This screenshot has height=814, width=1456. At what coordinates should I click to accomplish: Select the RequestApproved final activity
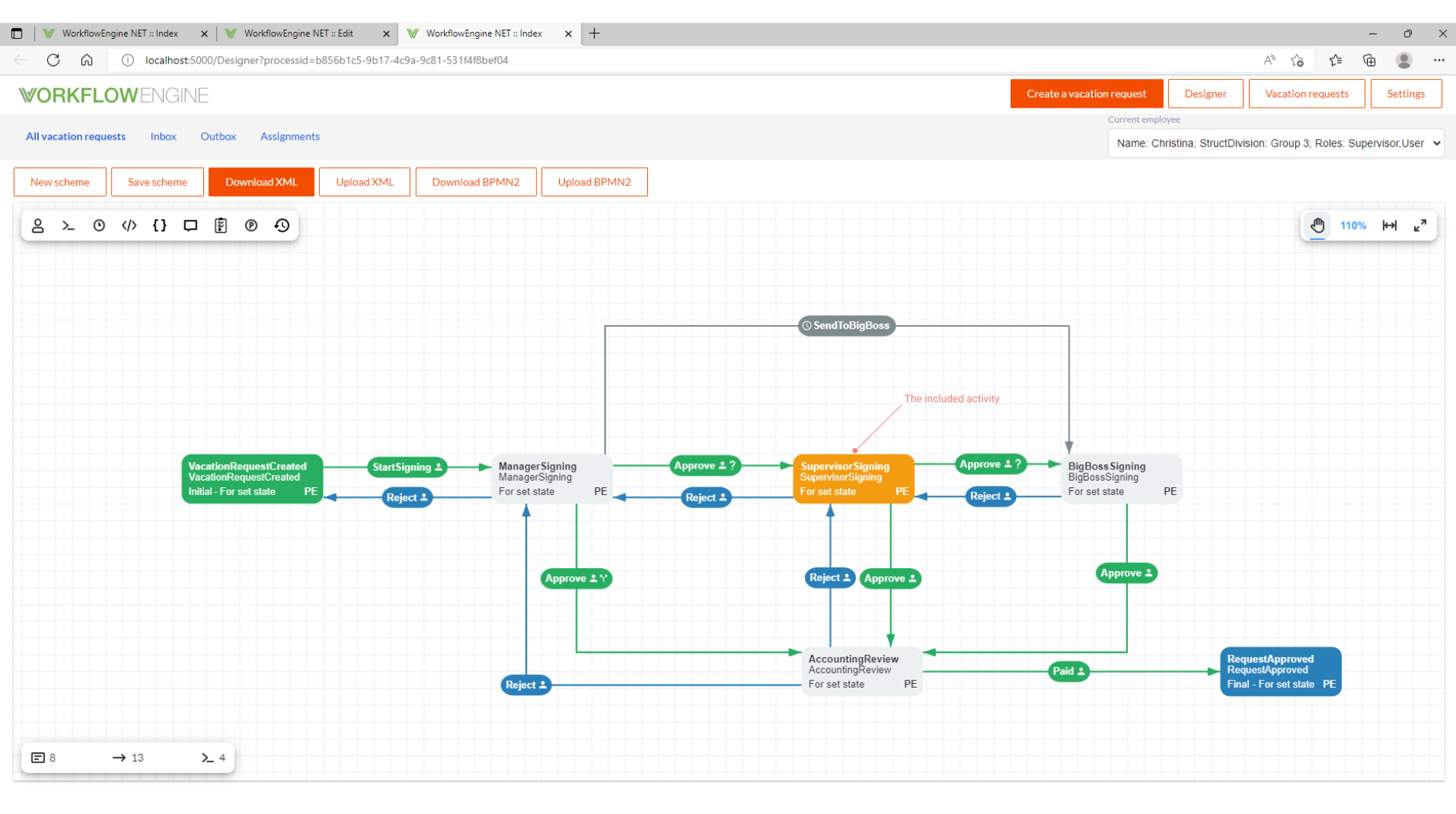point(1281,671)
